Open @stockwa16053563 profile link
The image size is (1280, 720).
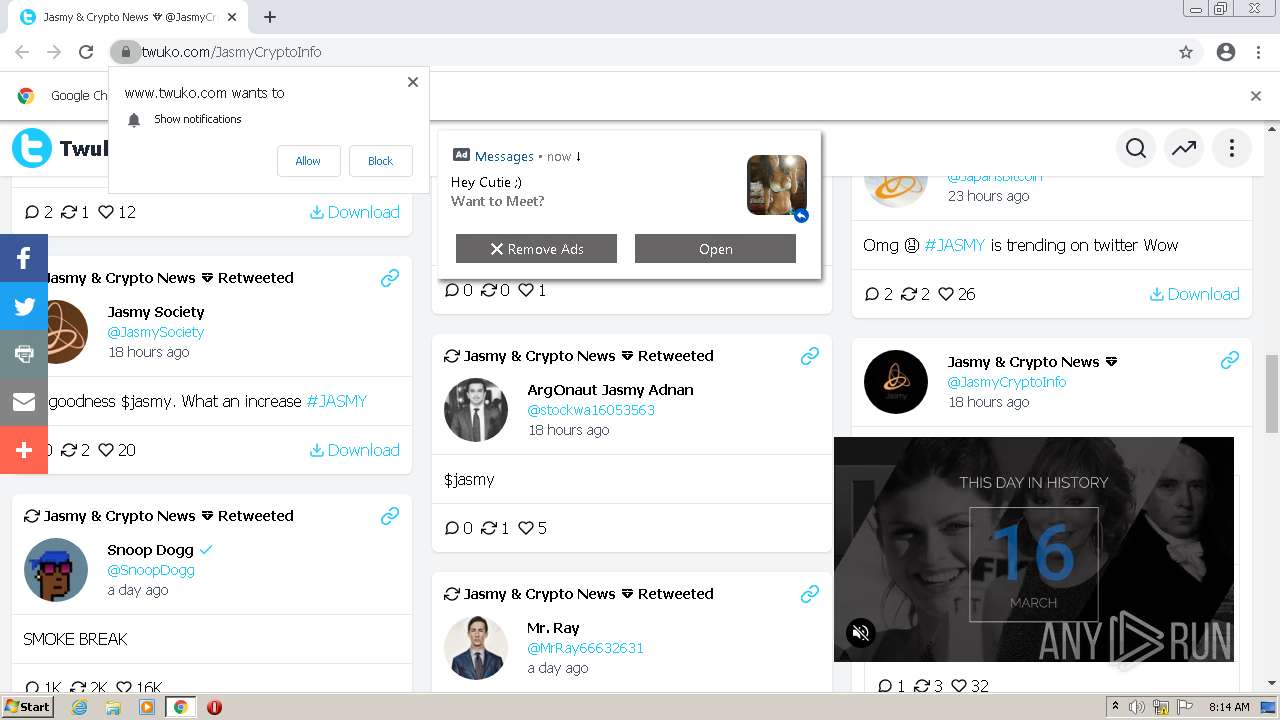[x=591, y=410]
